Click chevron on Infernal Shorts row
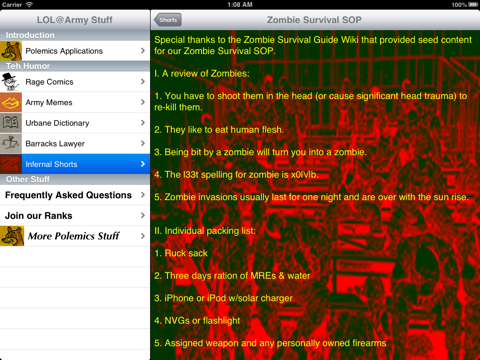Viewport: 480px width, 360px height. (143, 164)
